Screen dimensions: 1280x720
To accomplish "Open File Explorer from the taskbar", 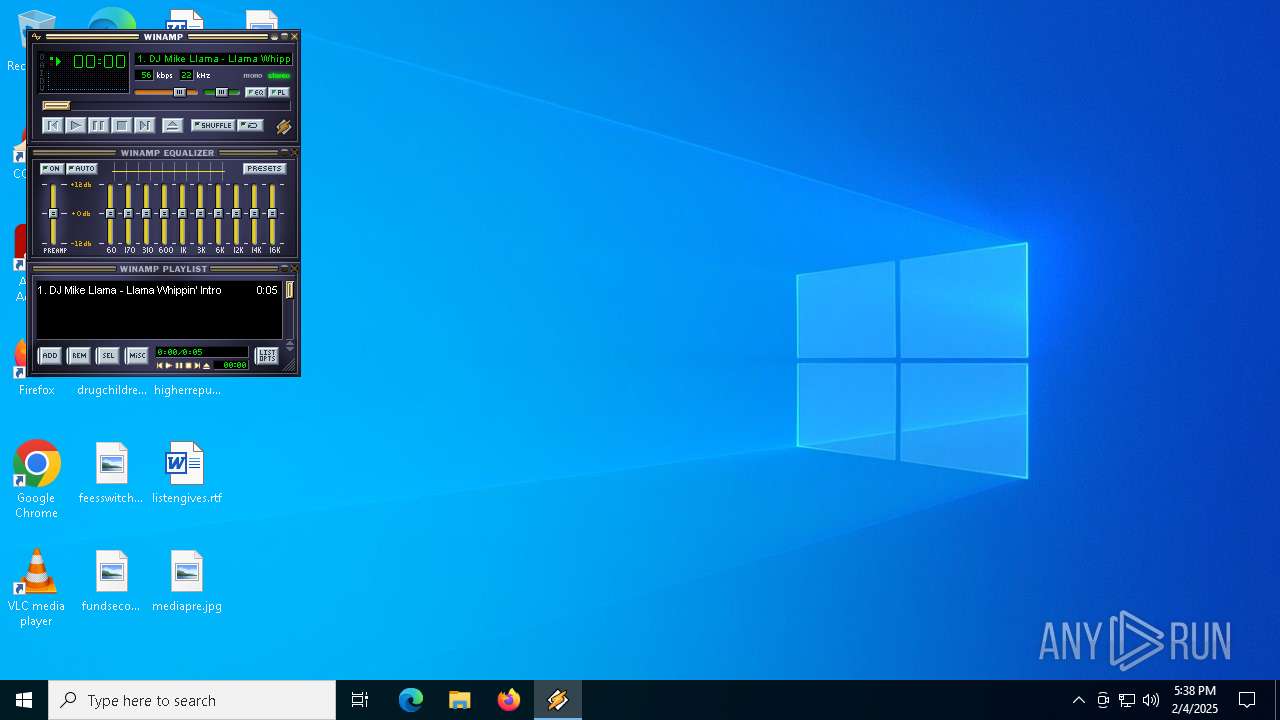I will tap(460, 700).
